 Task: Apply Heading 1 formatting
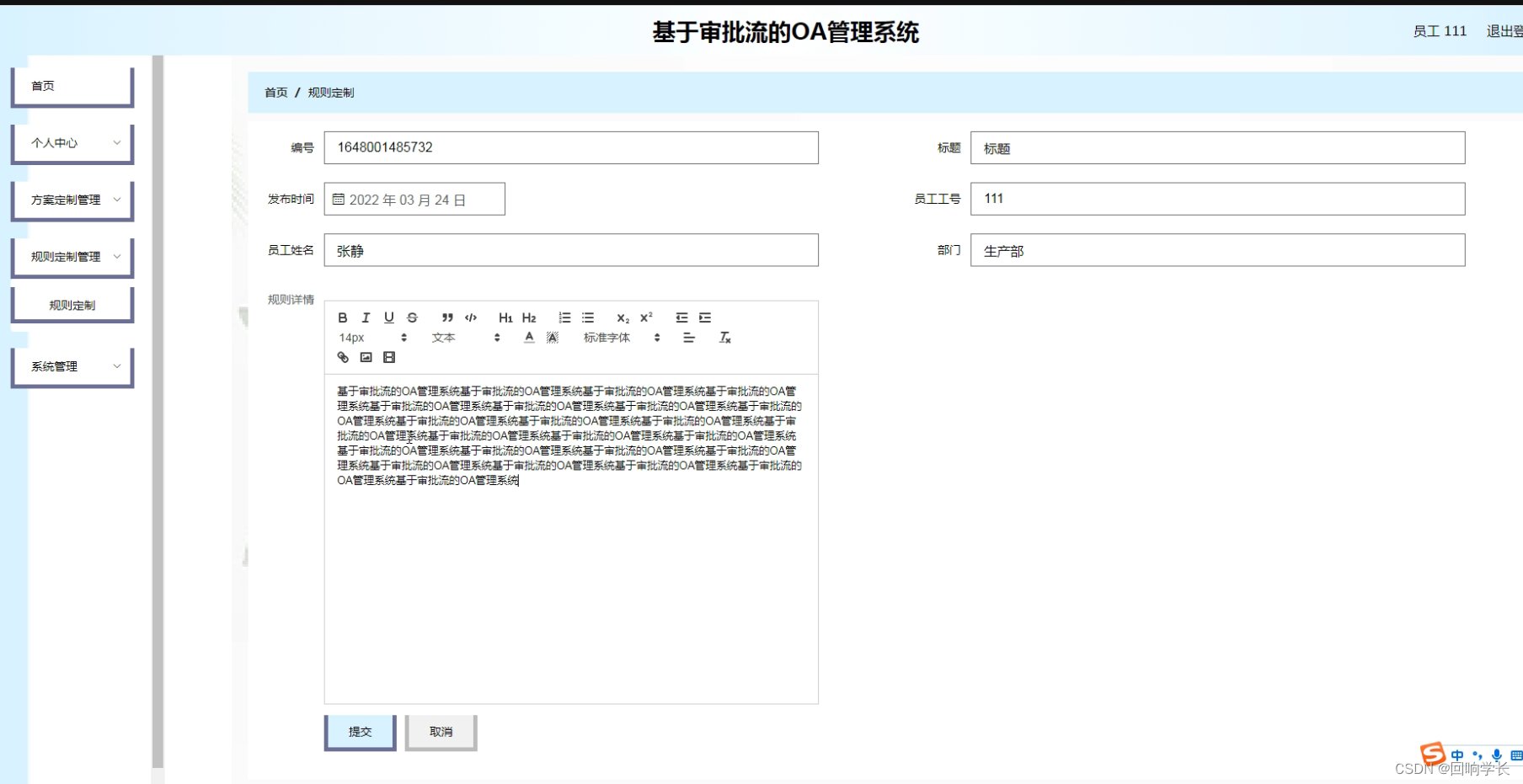[505, 317]
